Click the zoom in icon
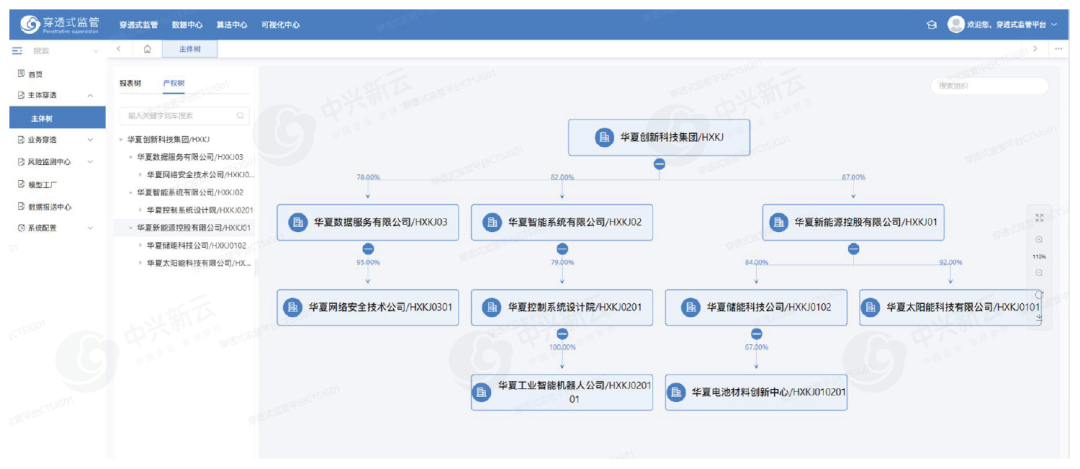Screen dimensions: 1080x469 [1039, 240]
